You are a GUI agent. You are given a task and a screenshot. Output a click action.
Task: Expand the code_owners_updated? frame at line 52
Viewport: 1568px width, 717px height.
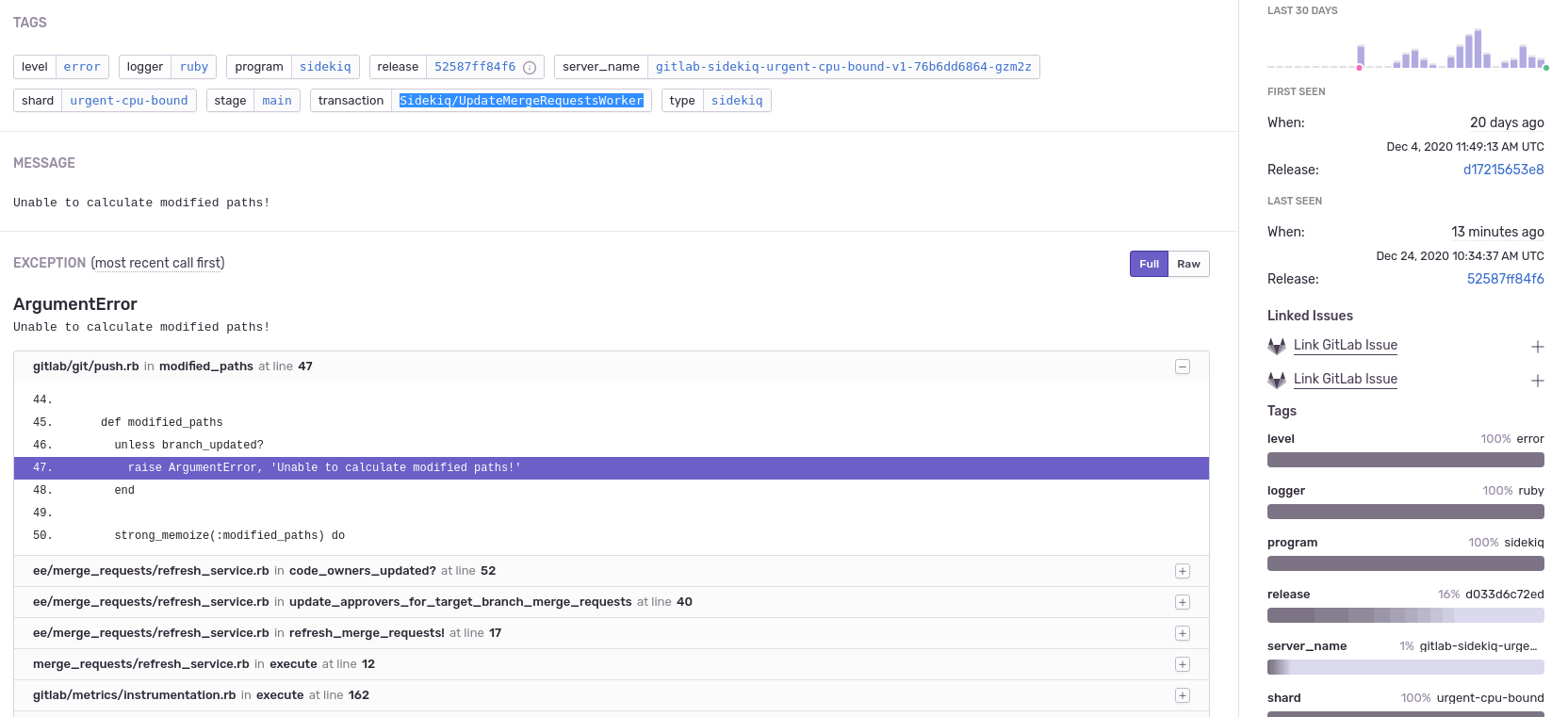click(1182, 571)
